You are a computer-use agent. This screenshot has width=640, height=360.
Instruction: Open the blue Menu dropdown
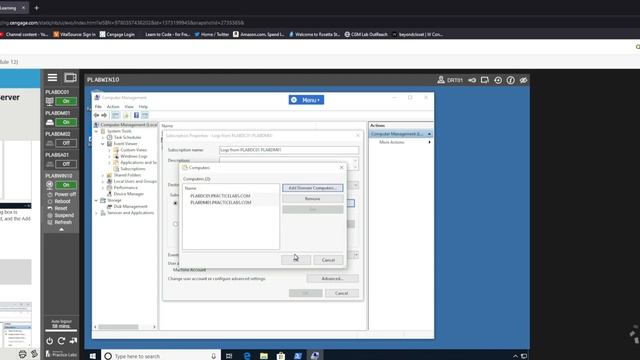coord(306,100)
